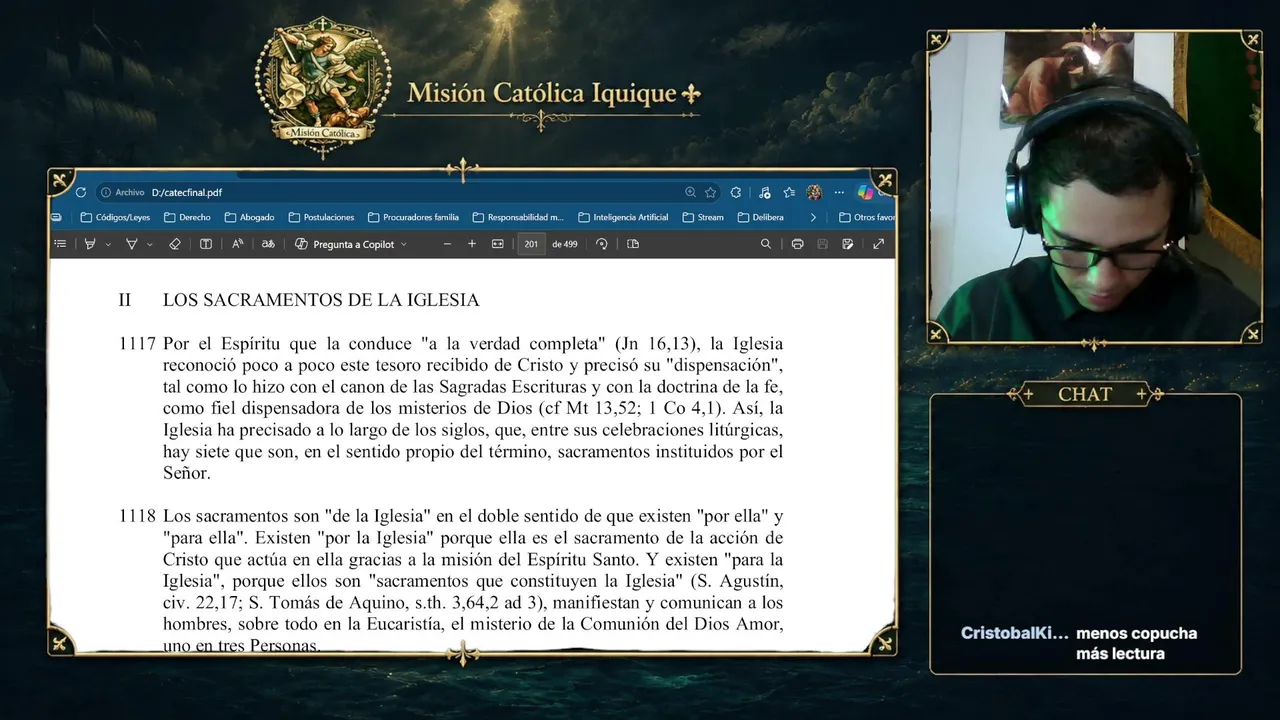Click the page count "de 499" text
1280x720 pixels.
click(565, 244)
